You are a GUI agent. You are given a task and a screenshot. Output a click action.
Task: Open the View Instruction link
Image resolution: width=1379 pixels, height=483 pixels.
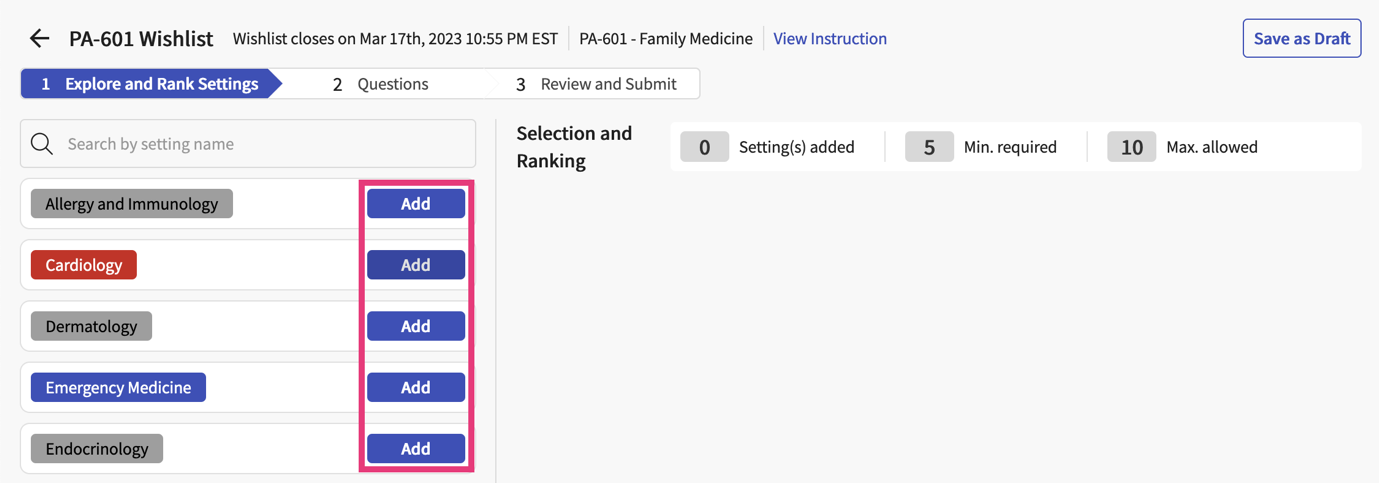829,39
